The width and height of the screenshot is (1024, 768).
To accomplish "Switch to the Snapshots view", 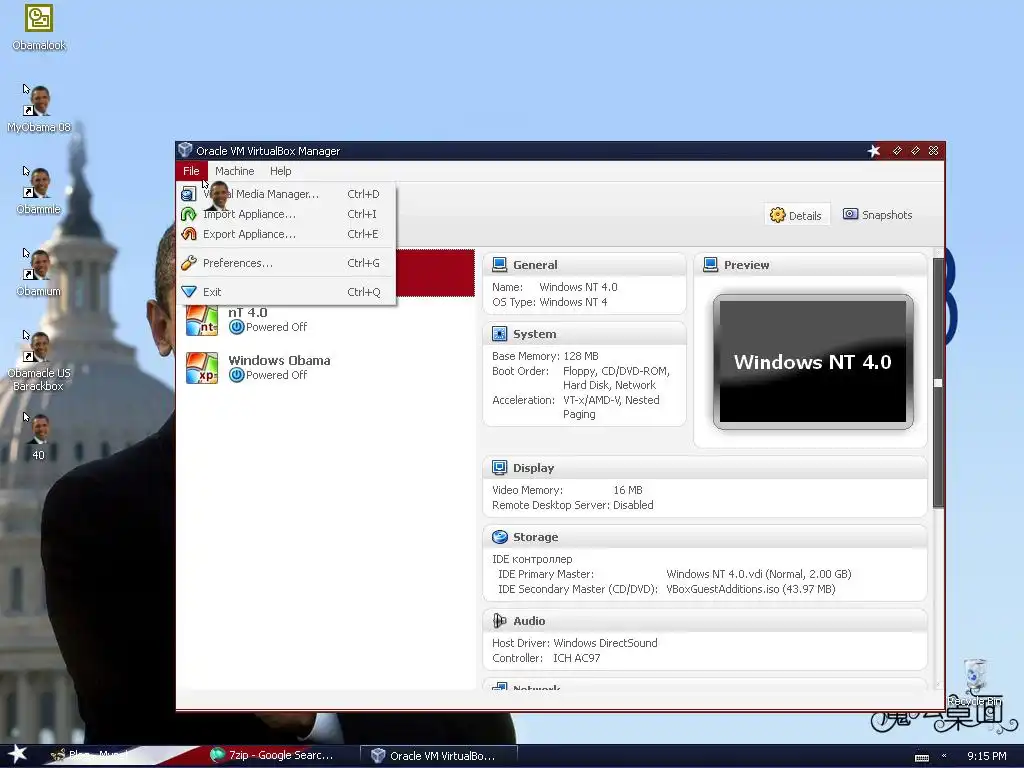I will (x=878, y=215).
